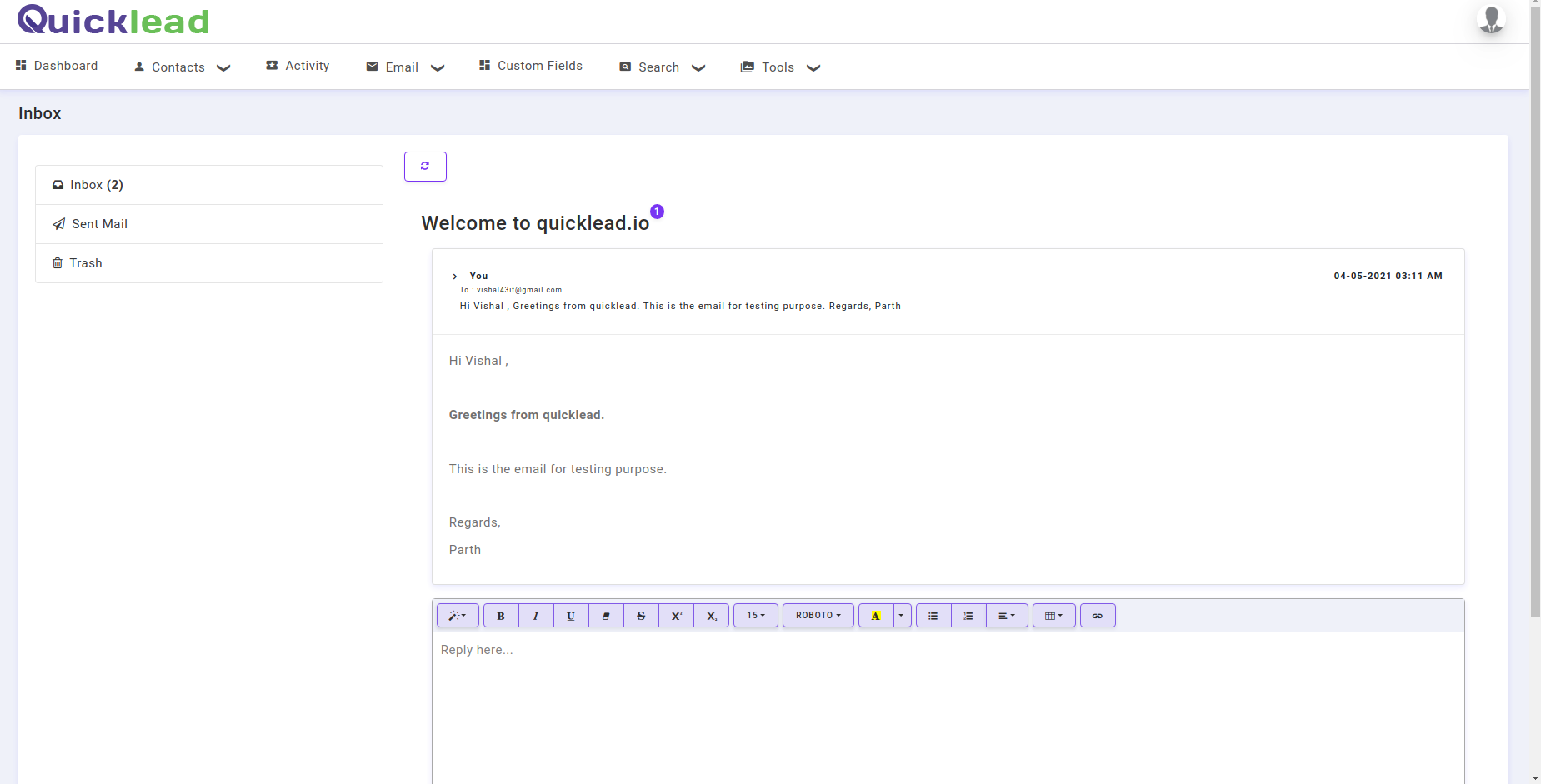Click the unread count badge beside subject
1541x784 pixels.
pyautogui.click(x=658, y=212)
